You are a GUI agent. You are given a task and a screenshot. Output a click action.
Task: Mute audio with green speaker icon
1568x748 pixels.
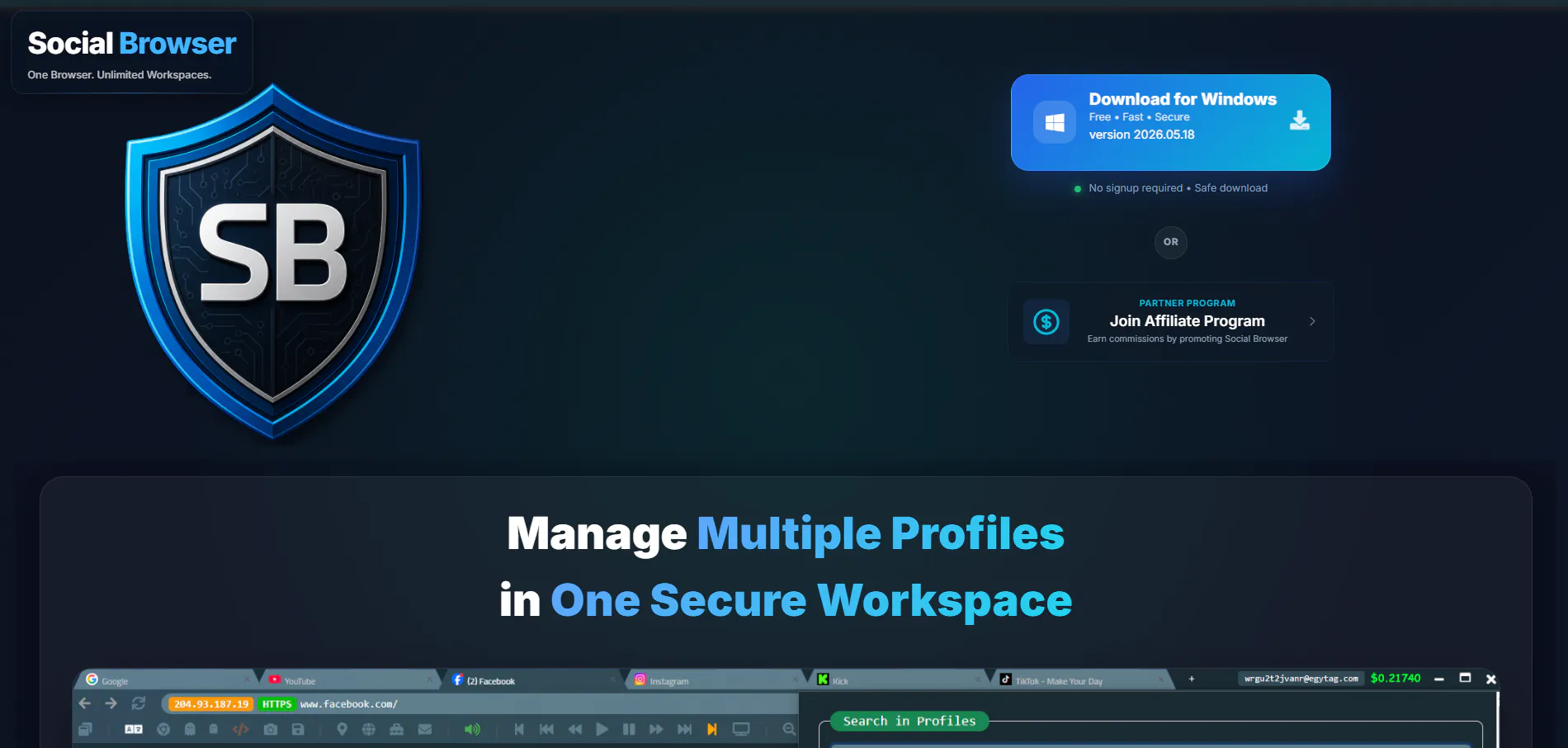click(x=472, y=729)
